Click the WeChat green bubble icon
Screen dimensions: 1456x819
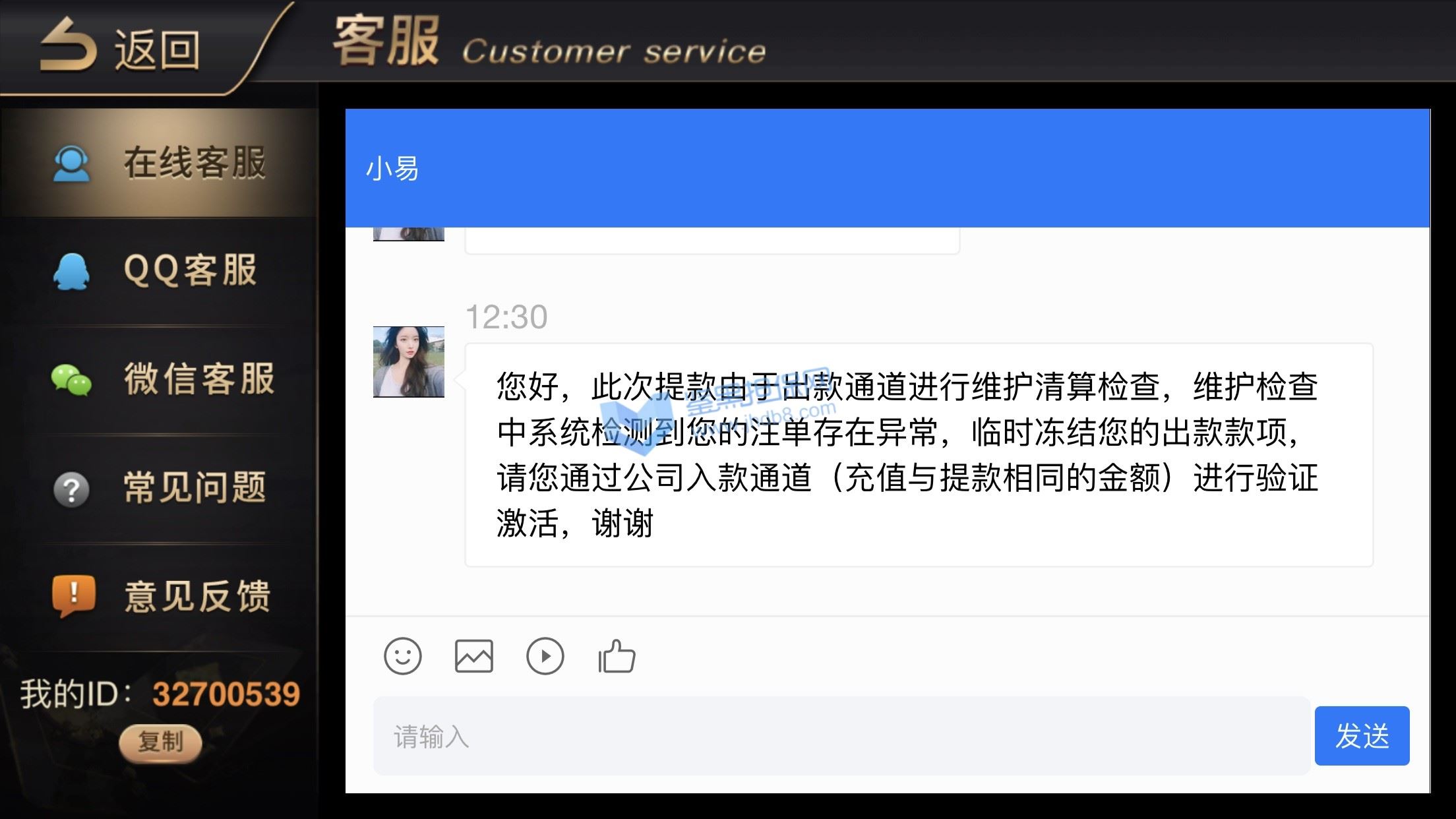[x=71, y=380]
